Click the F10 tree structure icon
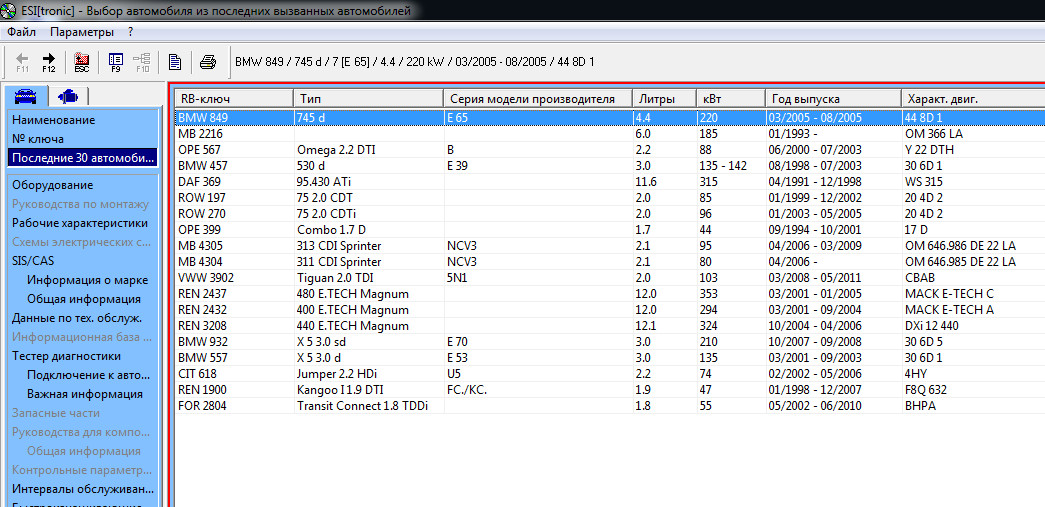The width and height of the screenshot is (1045, 507). coord(142,62)
